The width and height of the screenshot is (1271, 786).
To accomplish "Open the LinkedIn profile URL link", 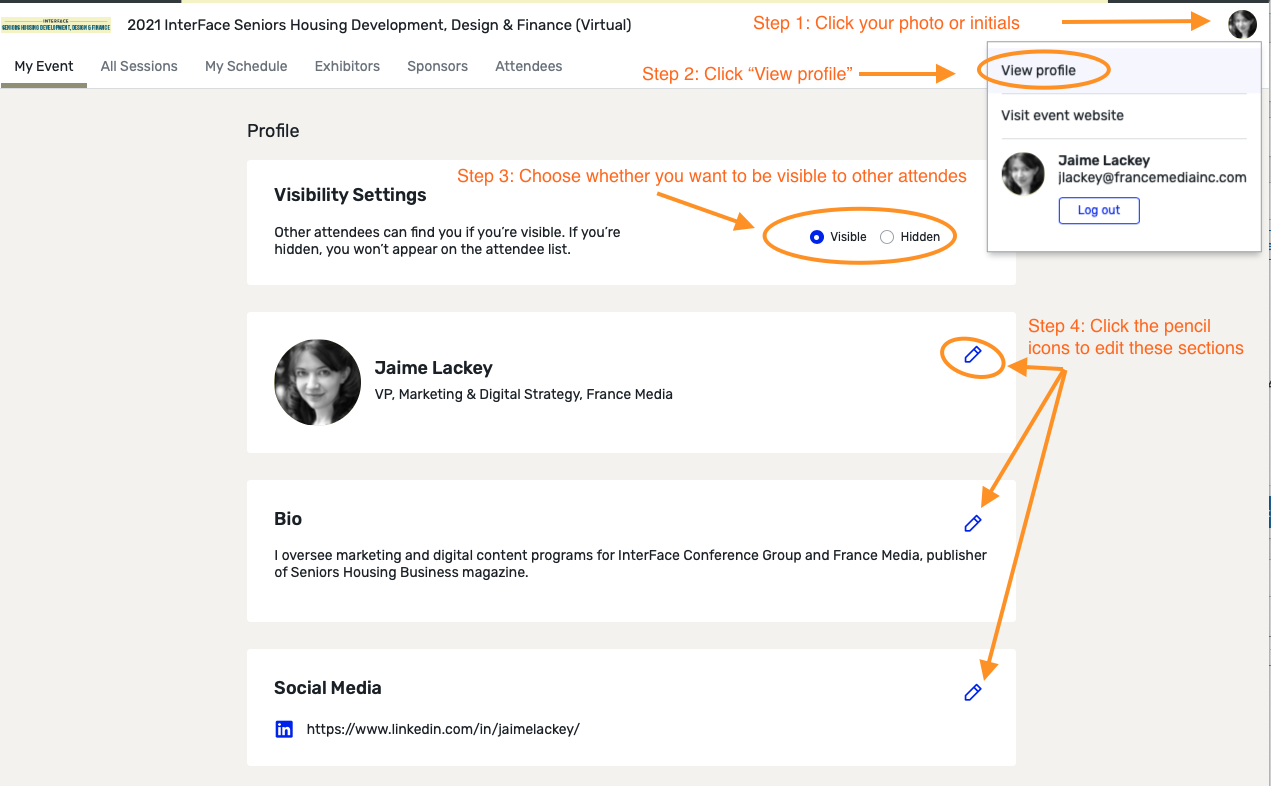I will tap(443, 729).
